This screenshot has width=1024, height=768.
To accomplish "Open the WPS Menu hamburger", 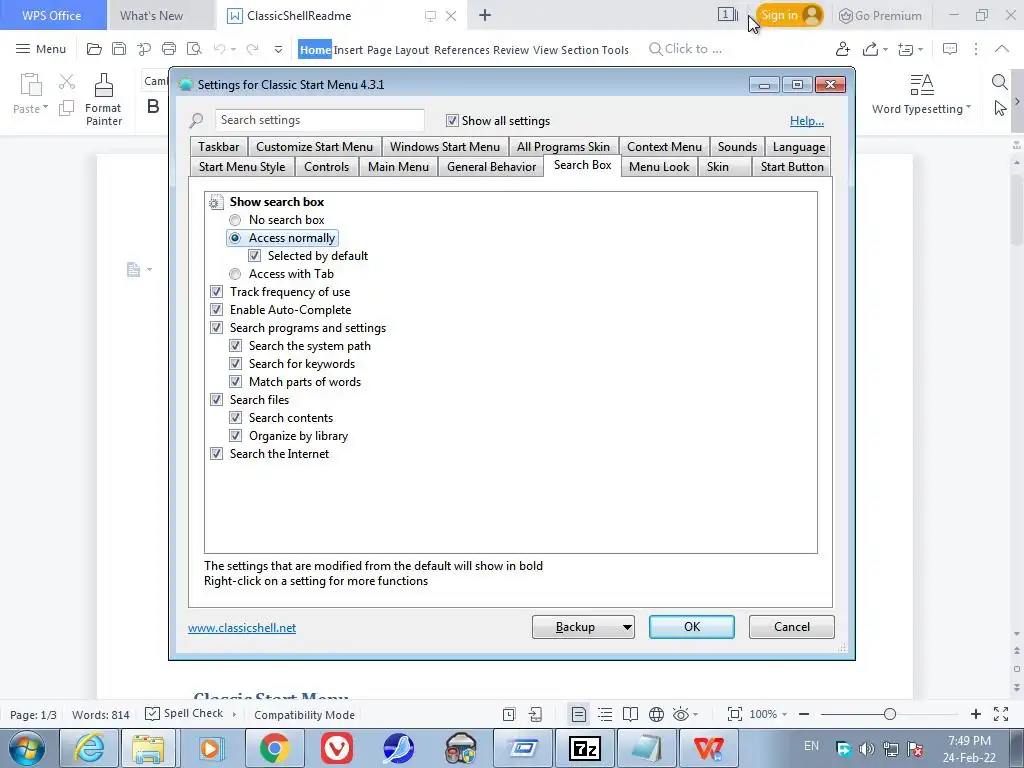I will click(x=40, y=49).
